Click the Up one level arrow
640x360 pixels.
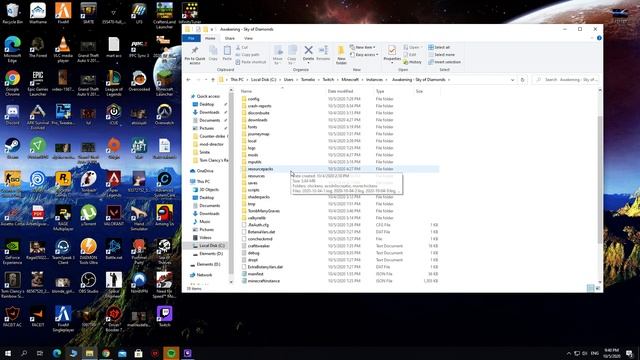213,80
